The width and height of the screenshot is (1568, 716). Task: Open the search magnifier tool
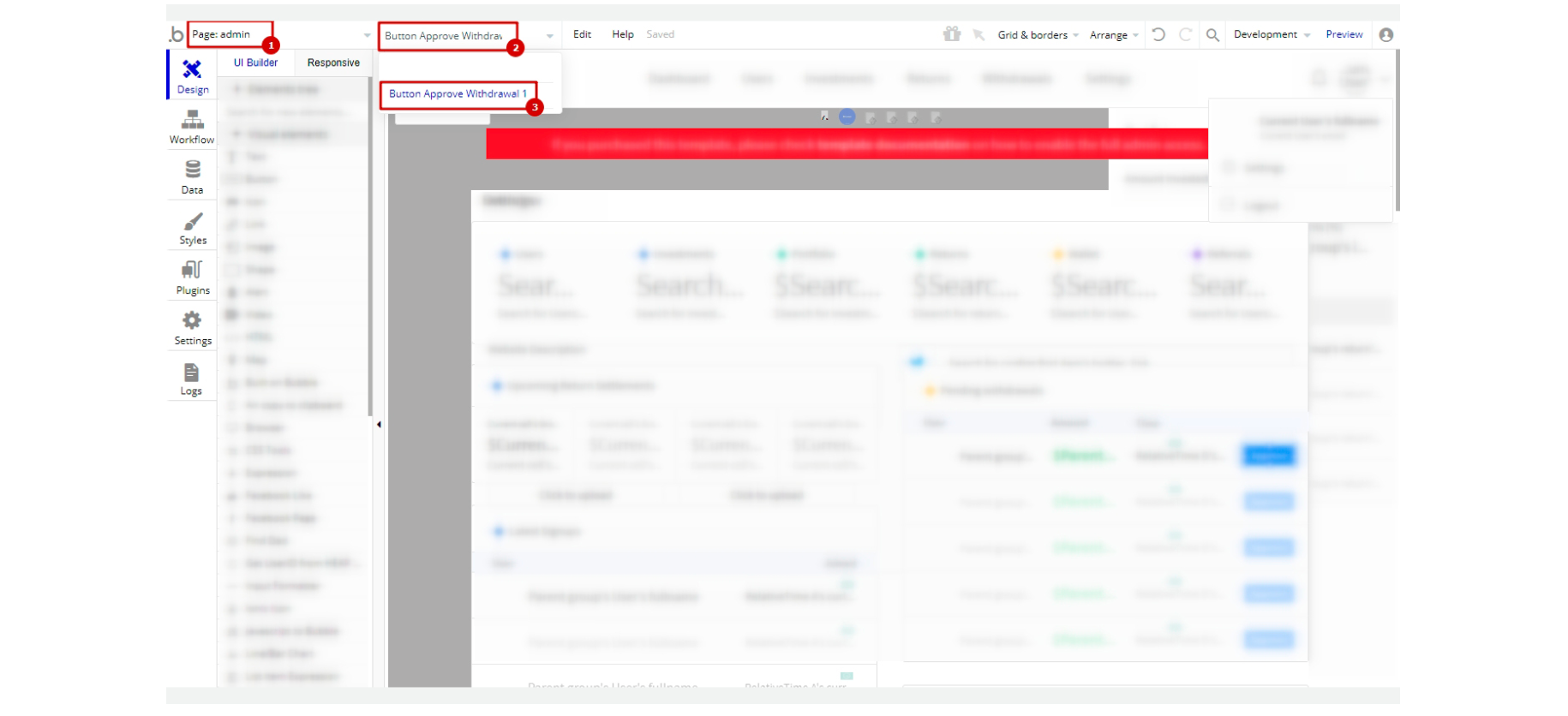(x=1212, y=35)
